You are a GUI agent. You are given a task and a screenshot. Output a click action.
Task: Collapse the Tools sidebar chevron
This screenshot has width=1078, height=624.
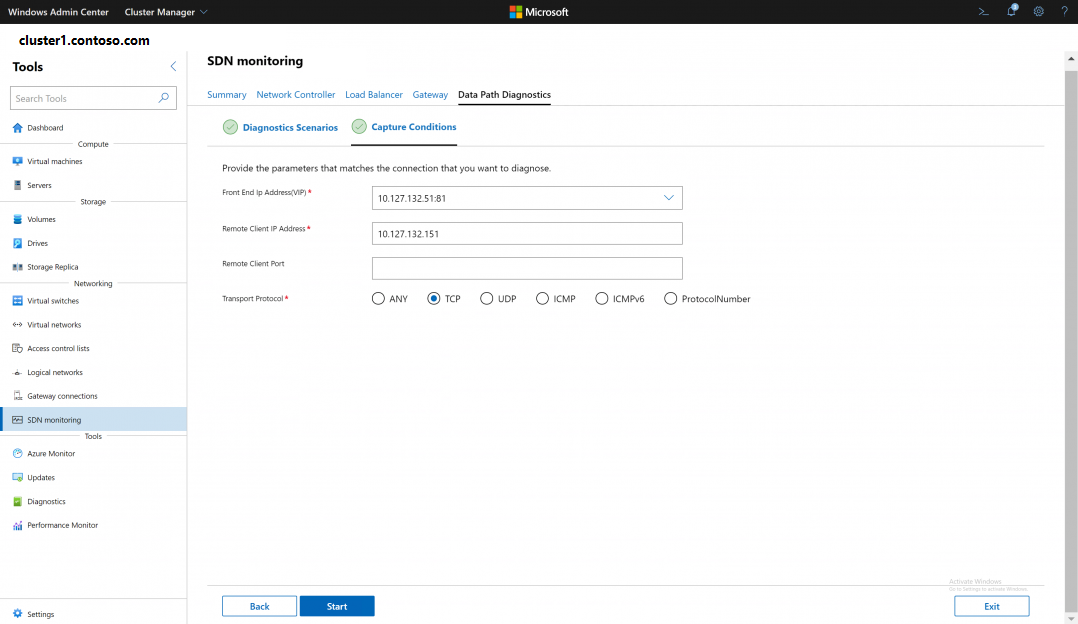(173, 67)
